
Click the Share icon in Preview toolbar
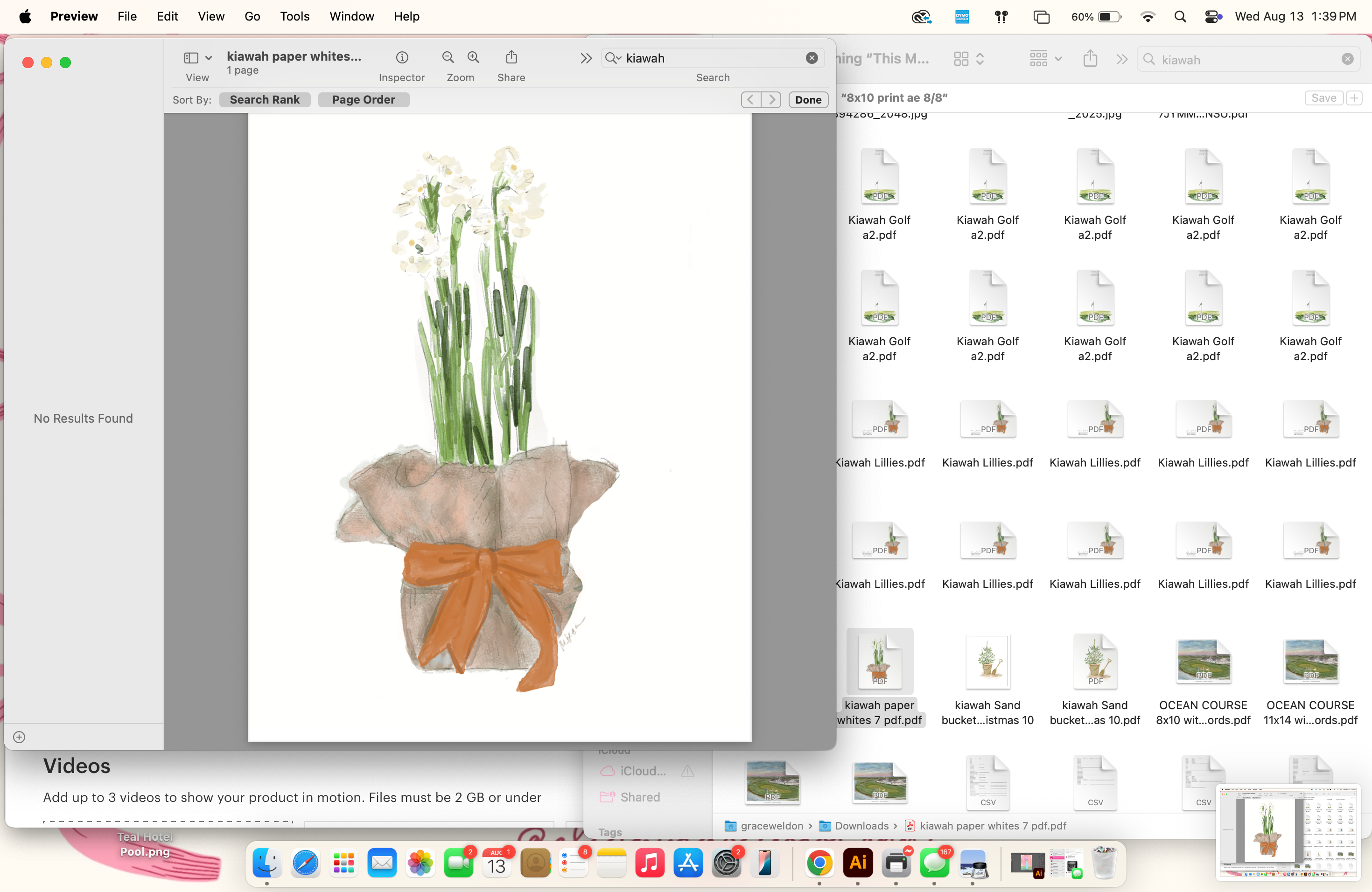coord(511,58)
